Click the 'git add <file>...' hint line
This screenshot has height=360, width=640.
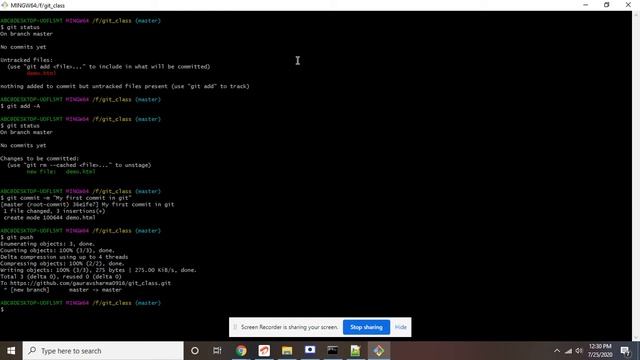tap(109, 67)
